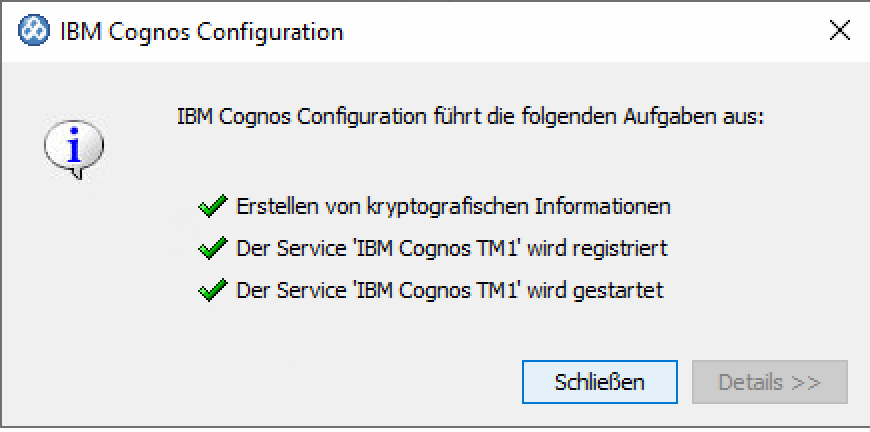
Task: Click the 'IBM Cognos Configuration' window title text
Action: (201, 32)
